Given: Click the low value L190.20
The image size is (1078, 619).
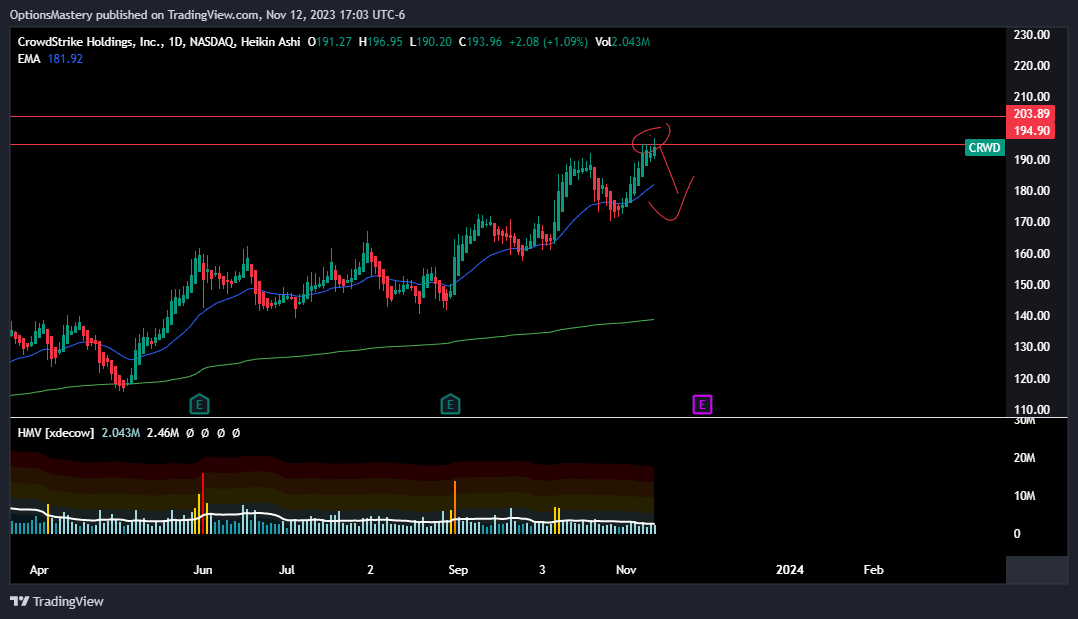Looking at the screenshot, I should click(x=431, y=42).
